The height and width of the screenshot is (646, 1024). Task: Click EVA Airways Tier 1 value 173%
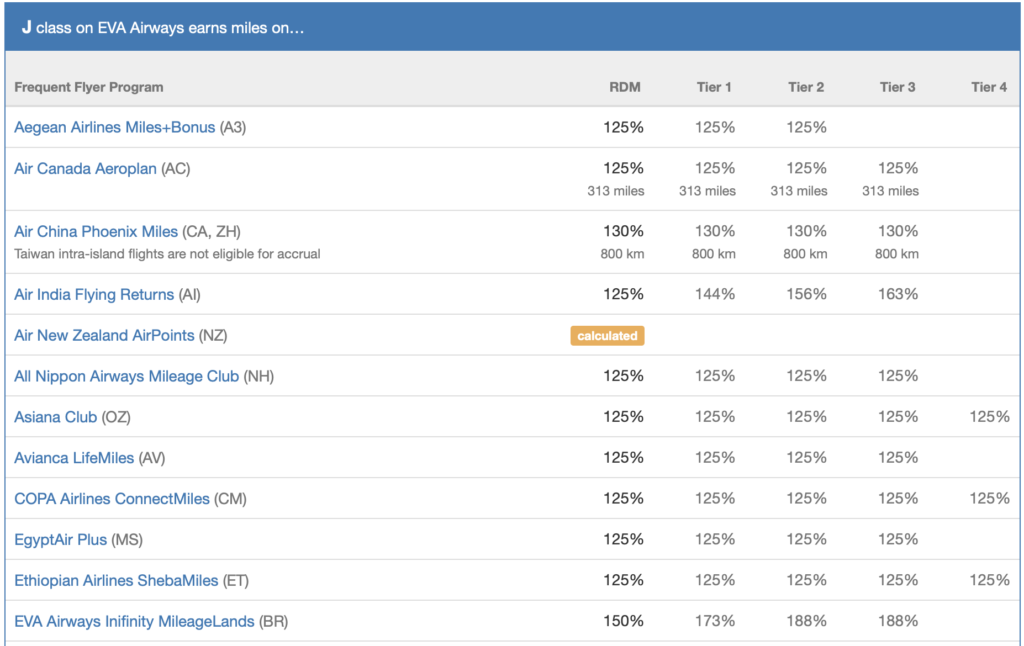714,621
